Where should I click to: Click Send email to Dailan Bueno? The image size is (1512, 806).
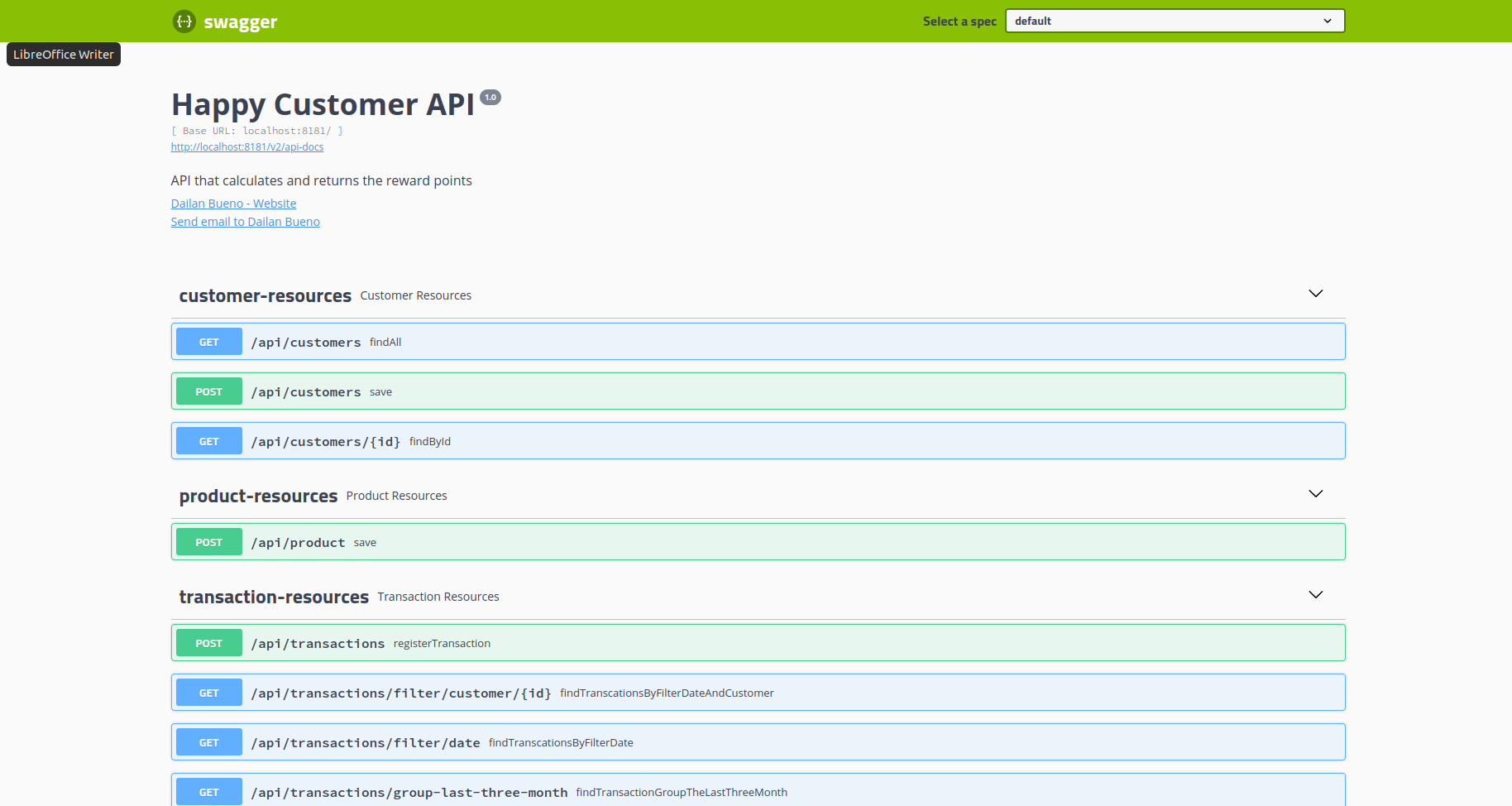click(x=245, y=221)
